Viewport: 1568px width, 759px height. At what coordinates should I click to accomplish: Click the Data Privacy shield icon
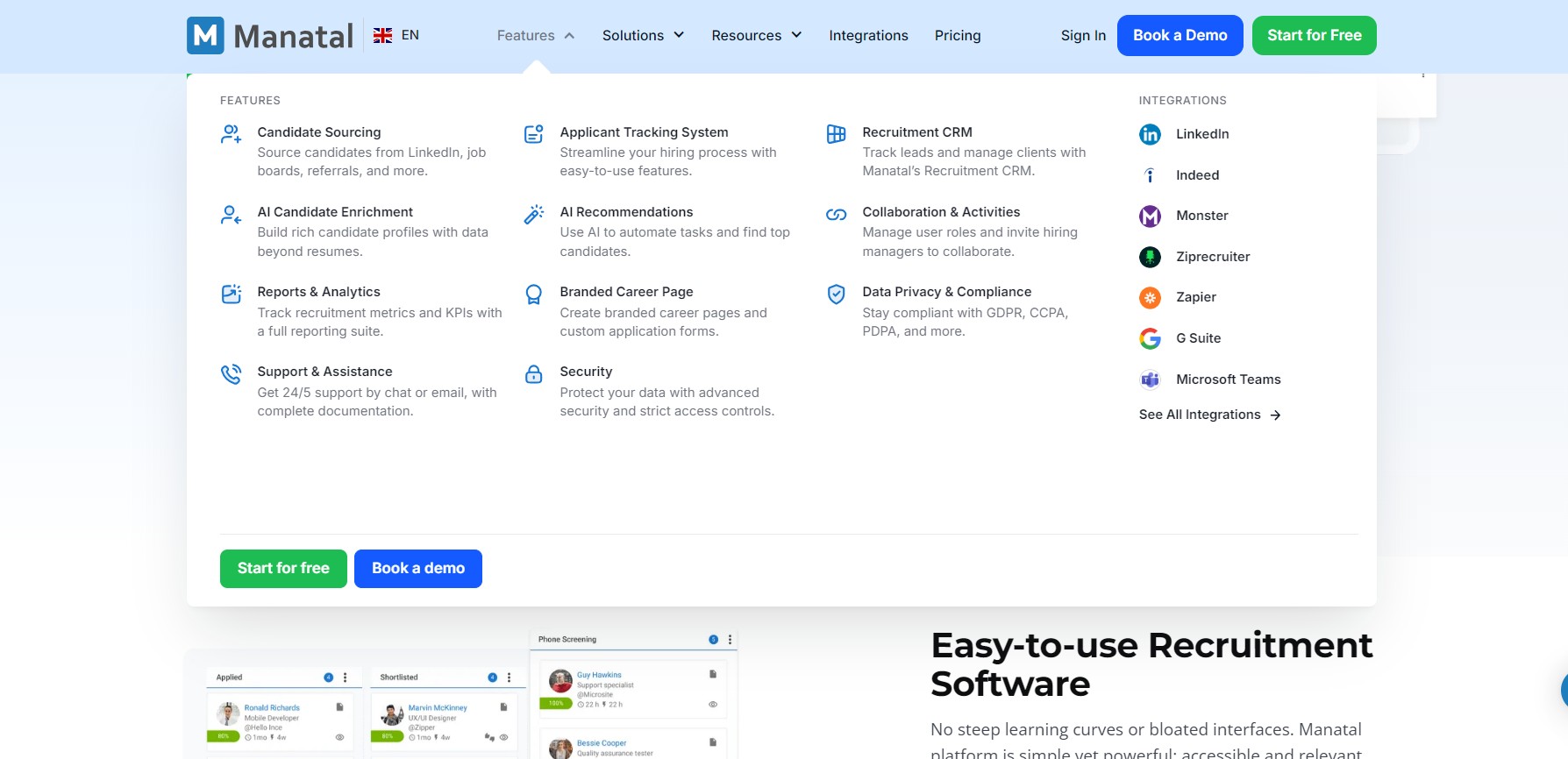836,294
